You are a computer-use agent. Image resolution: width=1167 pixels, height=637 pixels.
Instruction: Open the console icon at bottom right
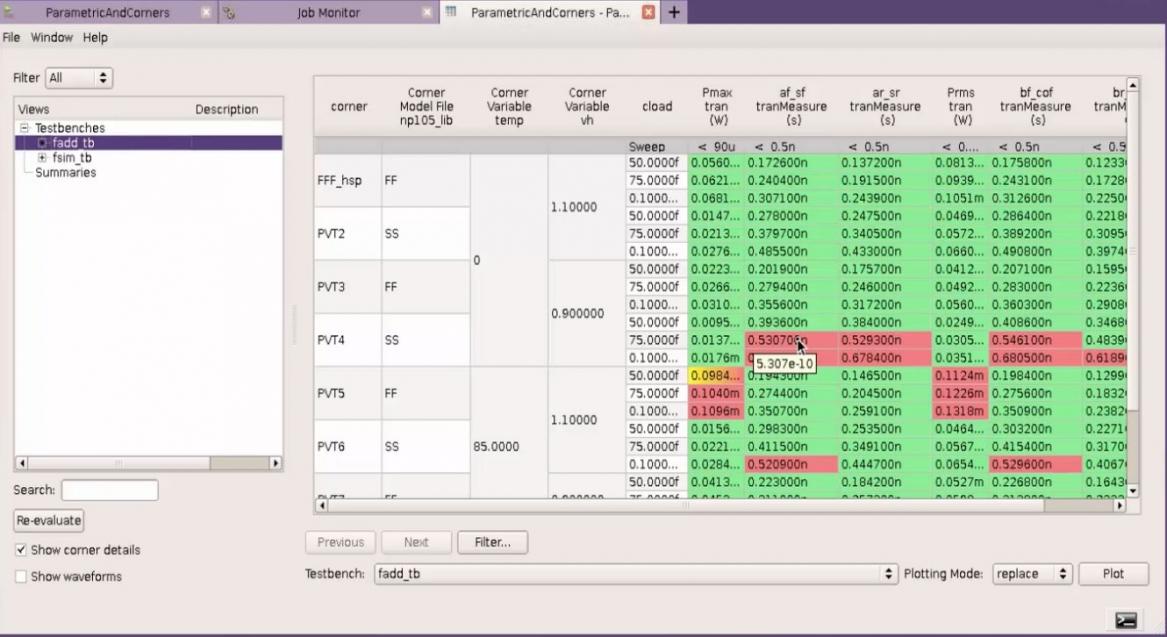pyautogui.click(x=1126, y=620)
